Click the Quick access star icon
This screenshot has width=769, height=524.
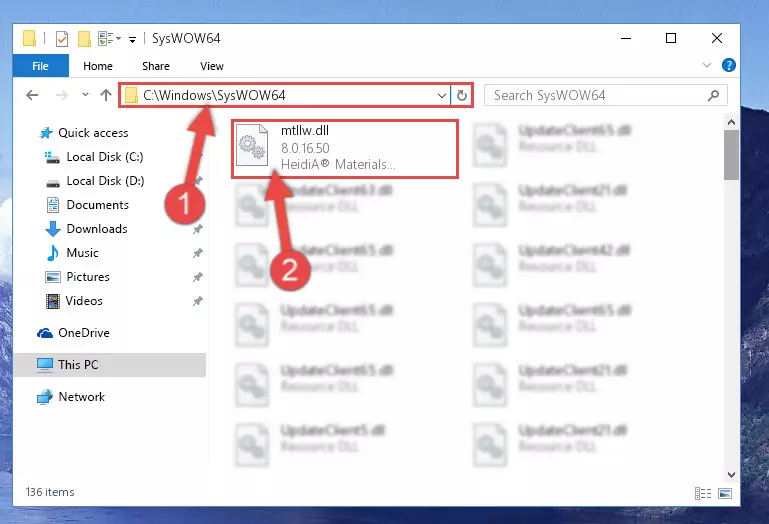coord(46,133)
